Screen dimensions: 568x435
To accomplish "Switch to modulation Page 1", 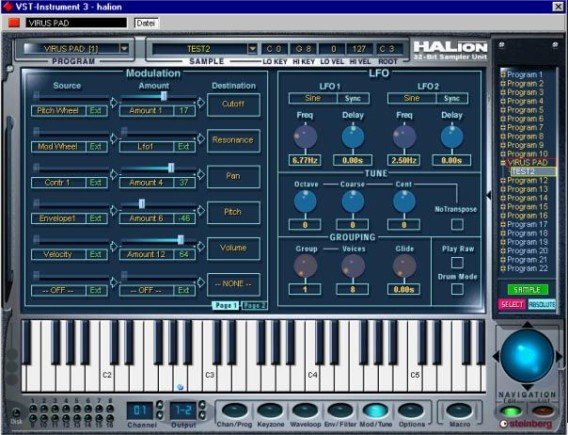I will (x=226, y=306).
